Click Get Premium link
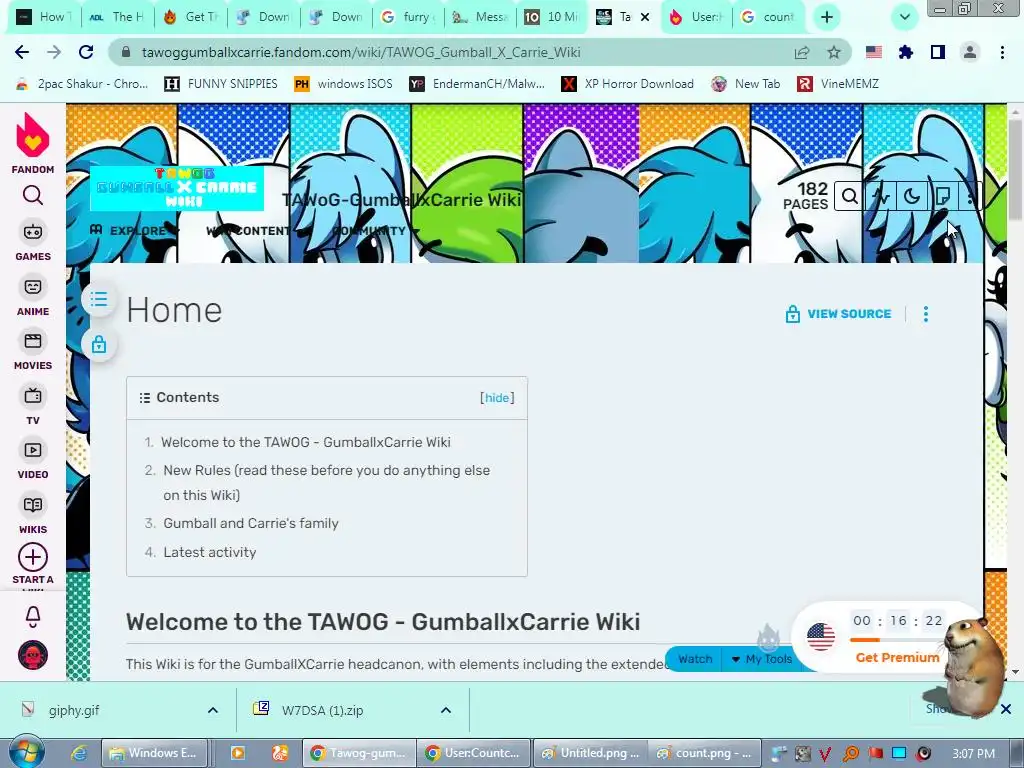 click(897, 658)
